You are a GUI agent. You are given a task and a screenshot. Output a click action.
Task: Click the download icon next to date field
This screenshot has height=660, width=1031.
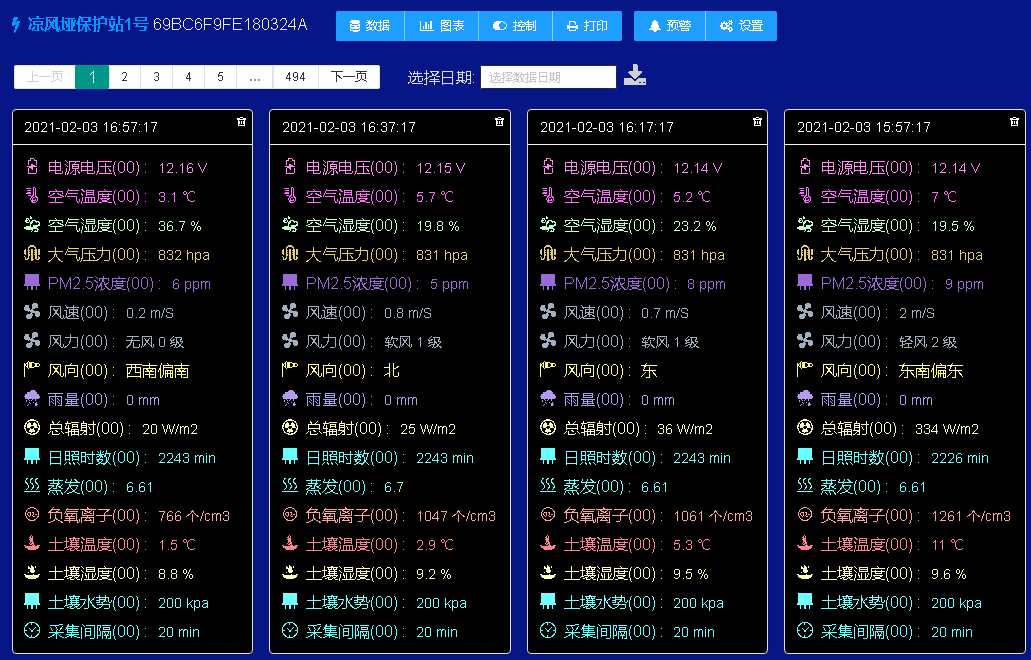[635, 76]
